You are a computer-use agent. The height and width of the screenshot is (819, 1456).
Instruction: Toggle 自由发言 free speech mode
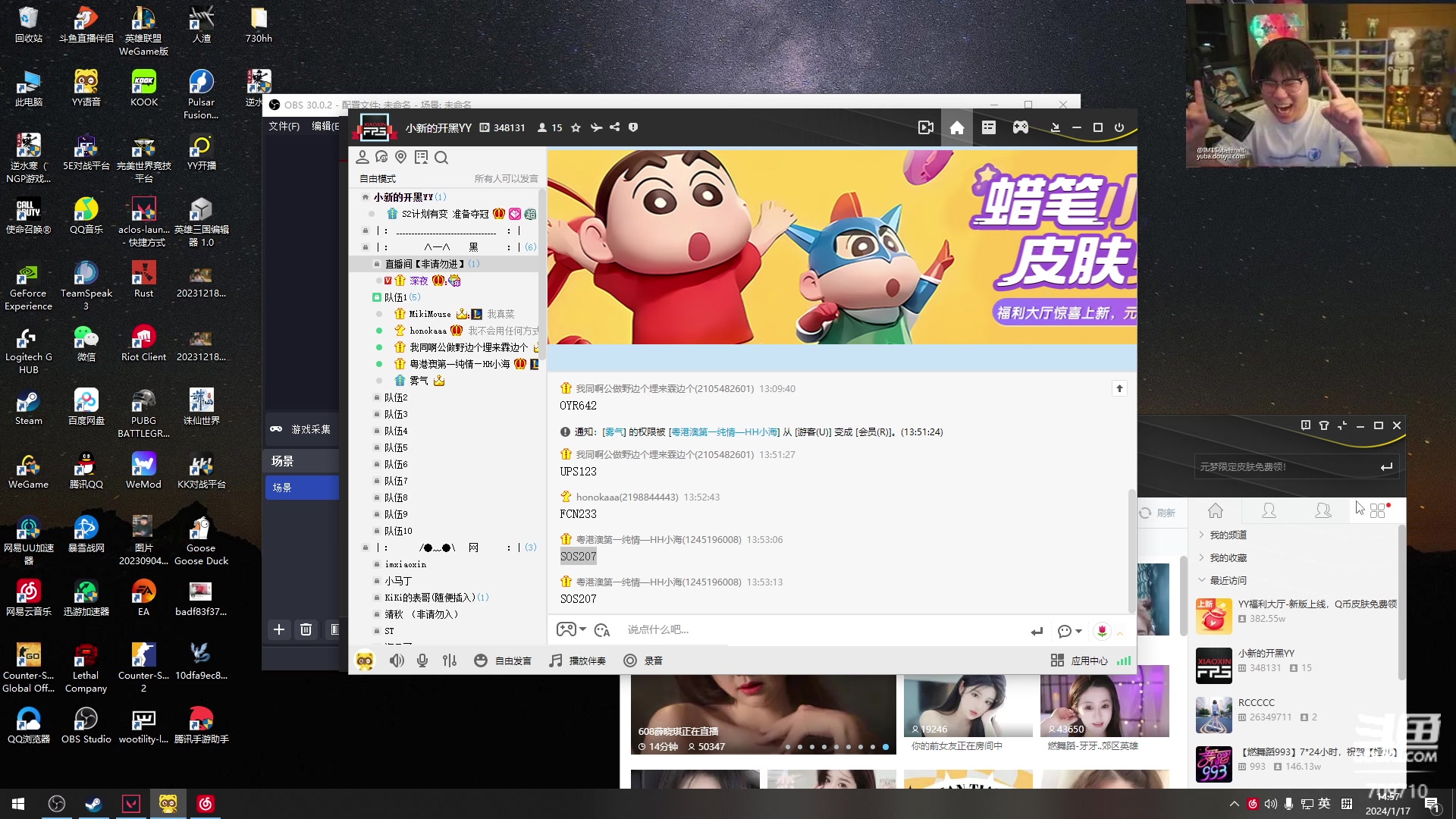(504, 660)
